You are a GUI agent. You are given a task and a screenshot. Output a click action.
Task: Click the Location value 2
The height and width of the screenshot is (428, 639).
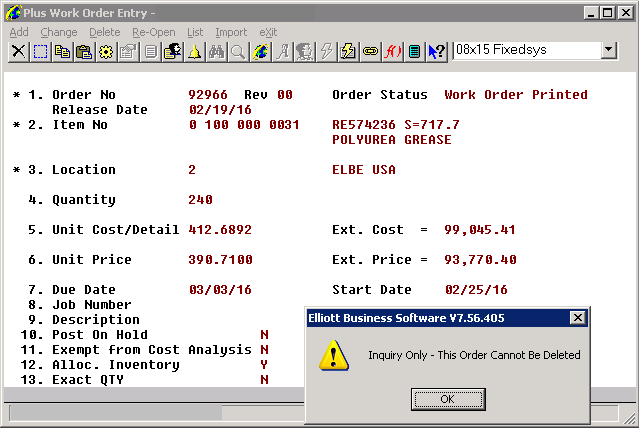(x=192, y=170)
